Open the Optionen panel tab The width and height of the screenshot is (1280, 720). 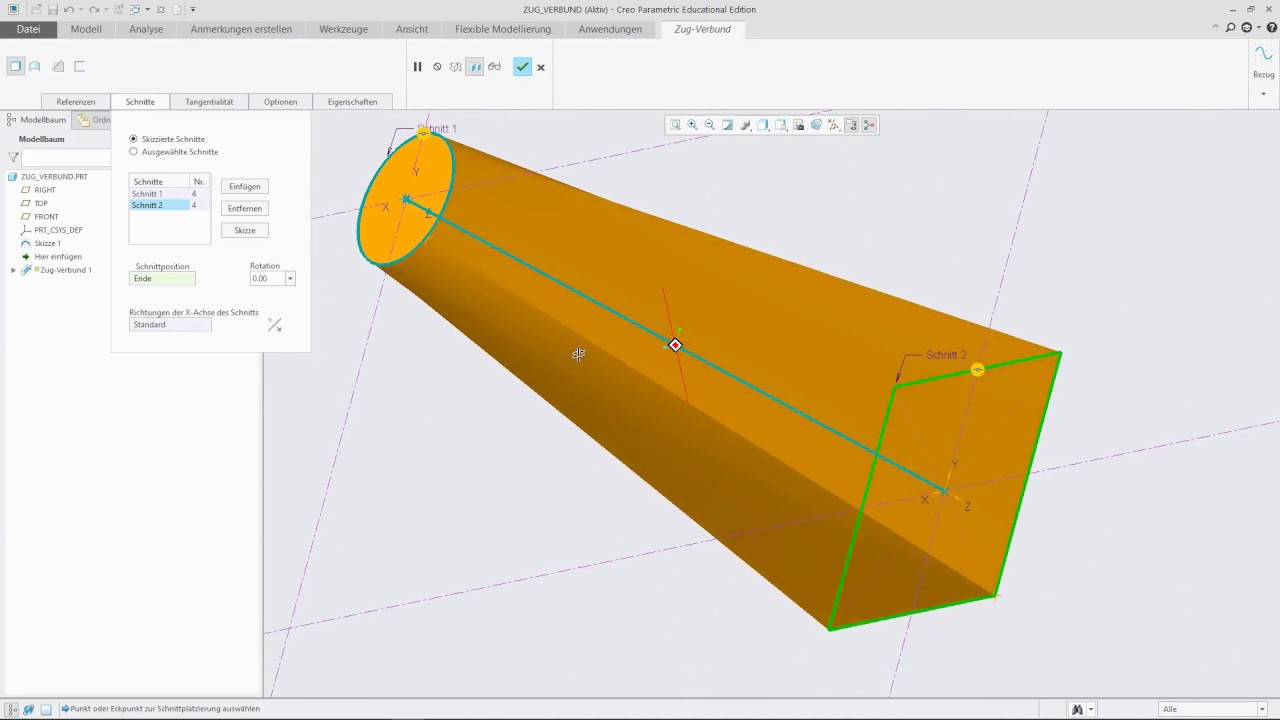[280, 102]
